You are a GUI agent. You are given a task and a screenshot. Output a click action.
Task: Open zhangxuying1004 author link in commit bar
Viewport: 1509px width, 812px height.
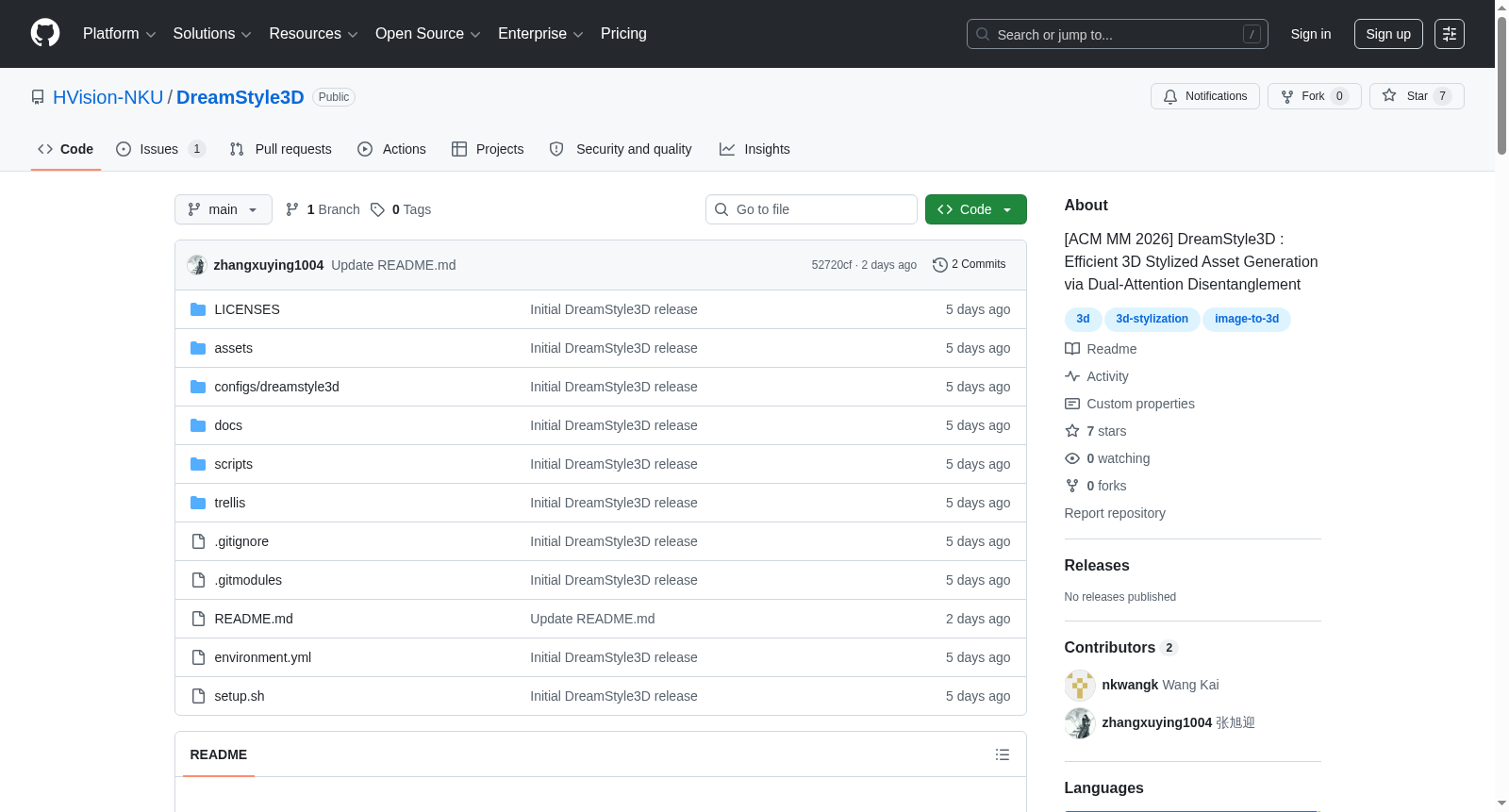pyautogui.click(x=269, y=265)
